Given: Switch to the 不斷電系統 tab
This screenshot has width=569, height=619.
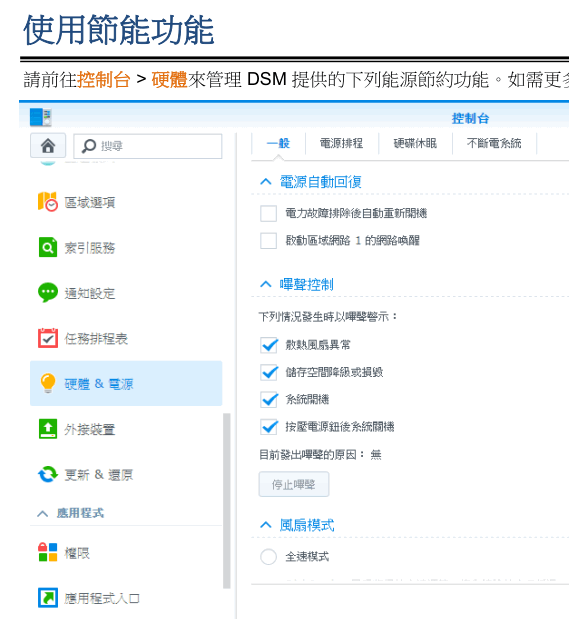Looking at the screenshot, I should coord(494,143).
